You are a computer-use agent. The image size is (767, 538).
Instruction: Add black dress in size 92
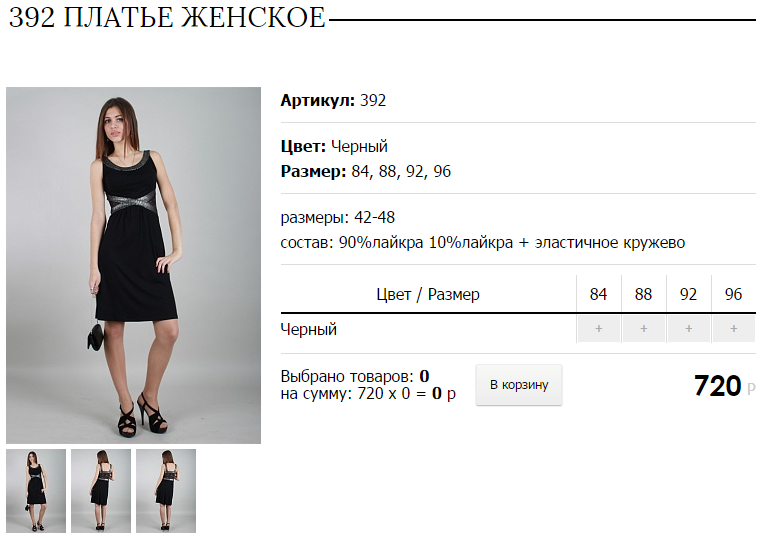click(x=689, y=329)
